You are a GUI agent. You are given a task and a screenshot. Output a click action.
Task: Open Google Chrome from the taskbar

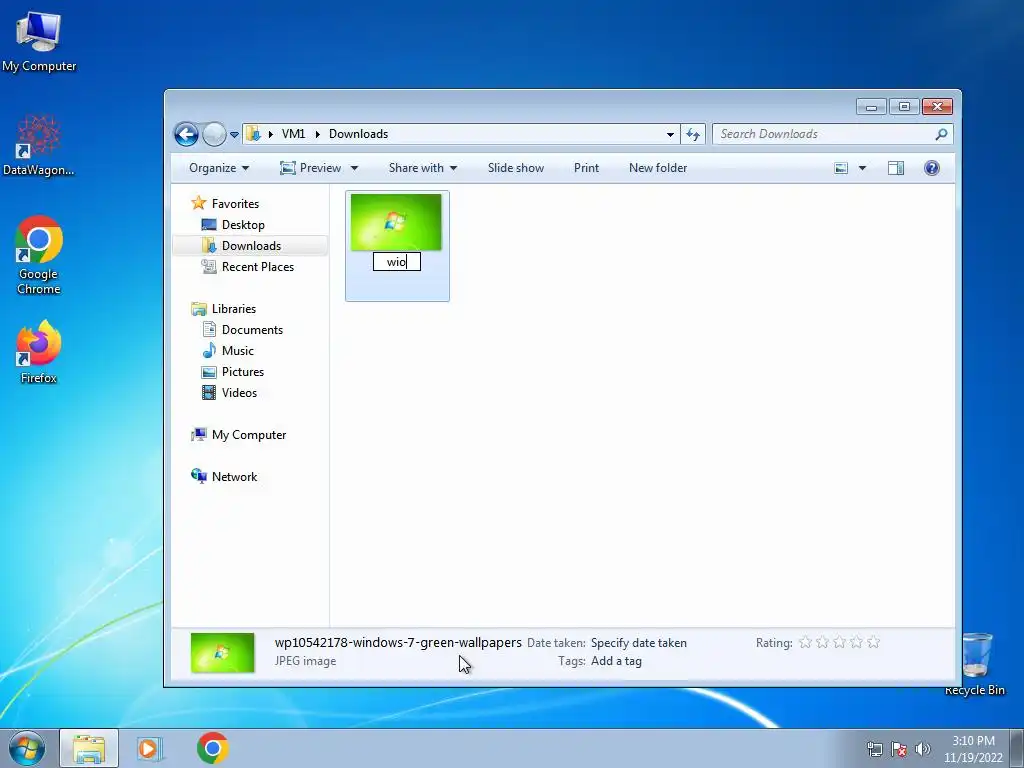pos(212,748)
